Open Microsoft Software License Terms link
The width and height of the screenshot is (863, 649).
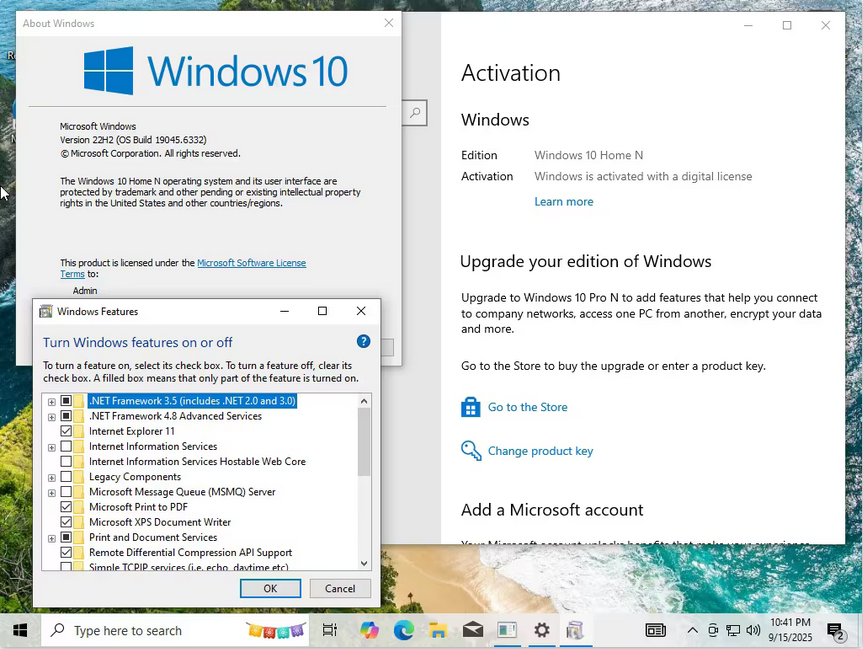point(252,263)
